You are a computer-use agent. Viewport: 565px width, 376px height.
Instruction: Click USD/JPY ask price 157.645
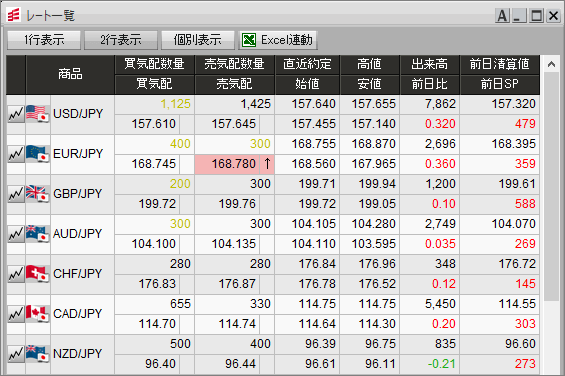click(233, 124)
